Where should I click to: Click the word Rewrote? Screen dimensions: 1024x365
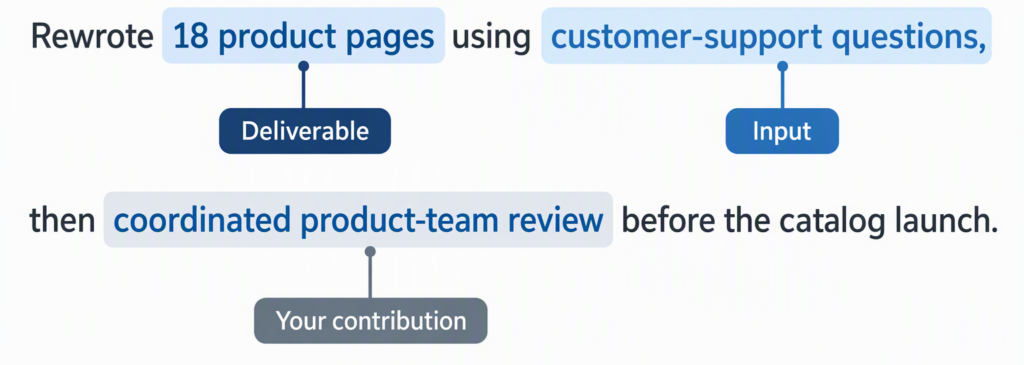tap(91, 37)
